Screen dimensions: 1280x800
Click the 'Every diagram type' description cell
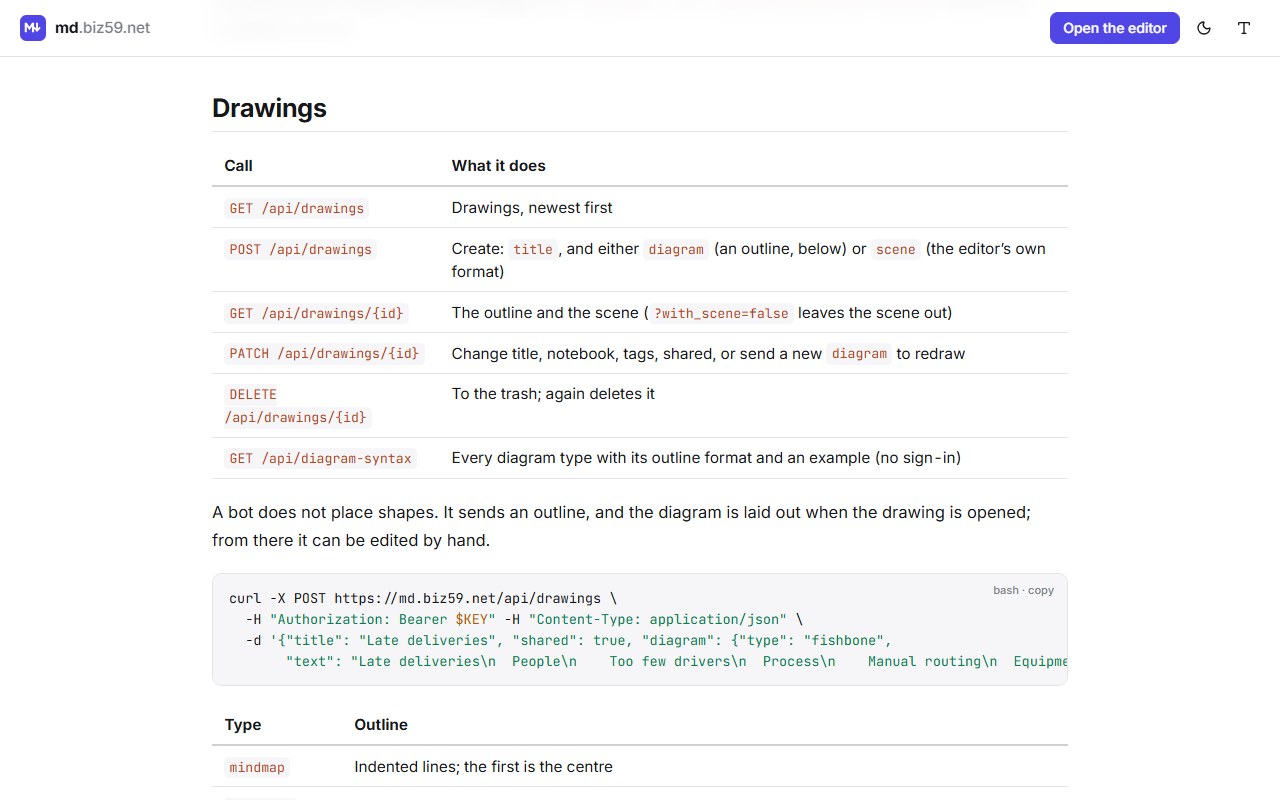coord(706,458)
